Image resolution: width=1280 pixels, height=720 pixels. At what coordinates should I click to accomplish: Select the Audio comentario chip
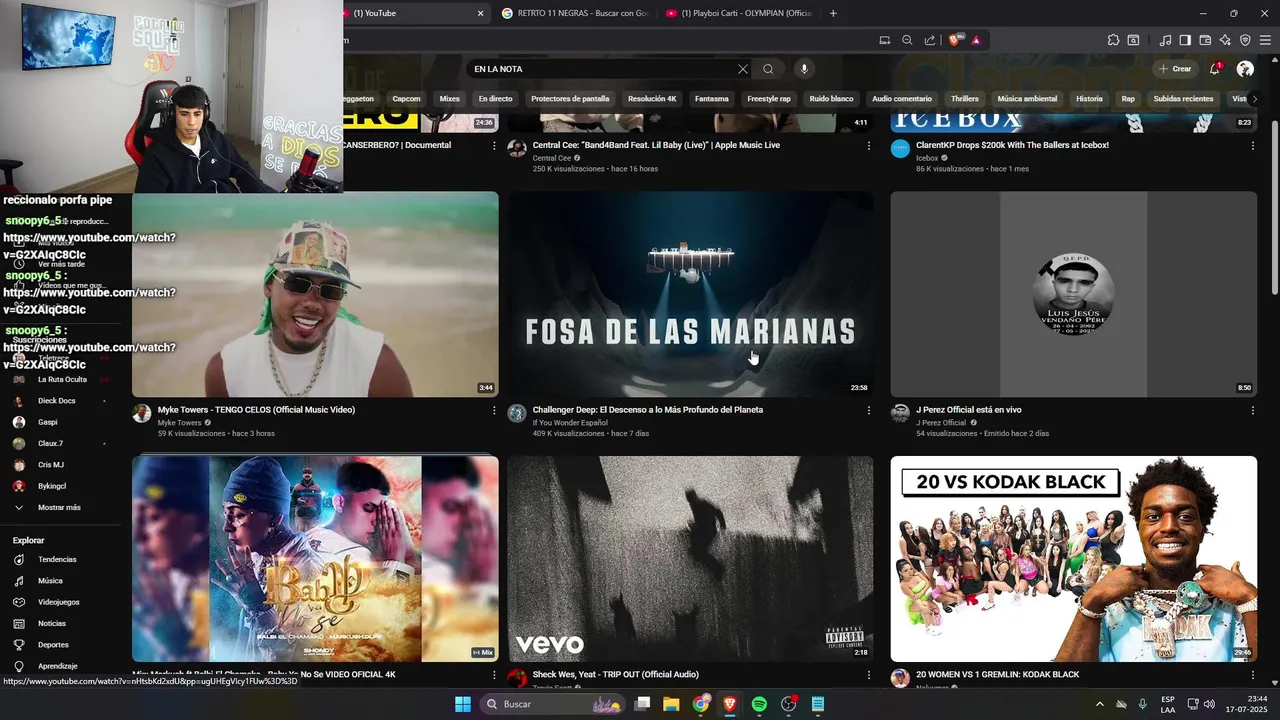click(x=902, y=99)
